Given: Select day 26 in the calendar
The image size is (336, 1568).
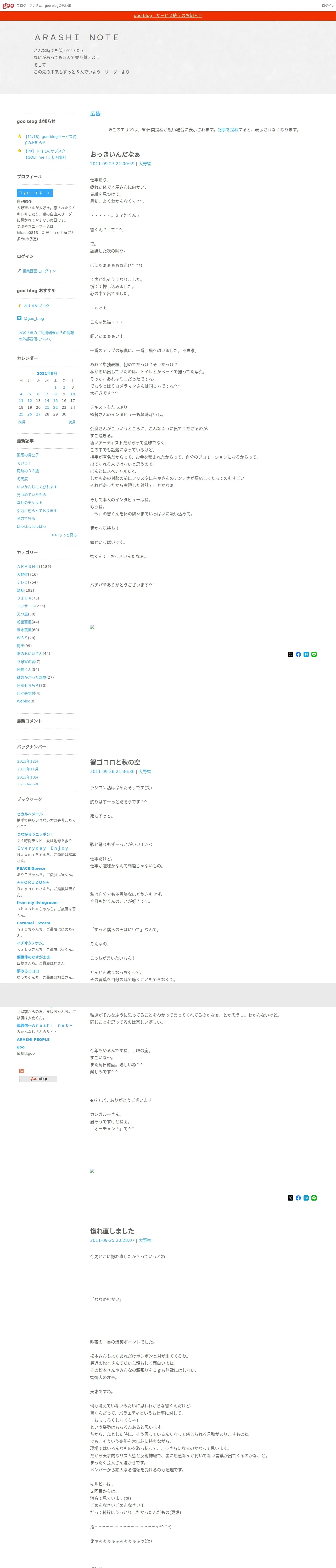Looking at the screenshot, I should coord(30,414).
